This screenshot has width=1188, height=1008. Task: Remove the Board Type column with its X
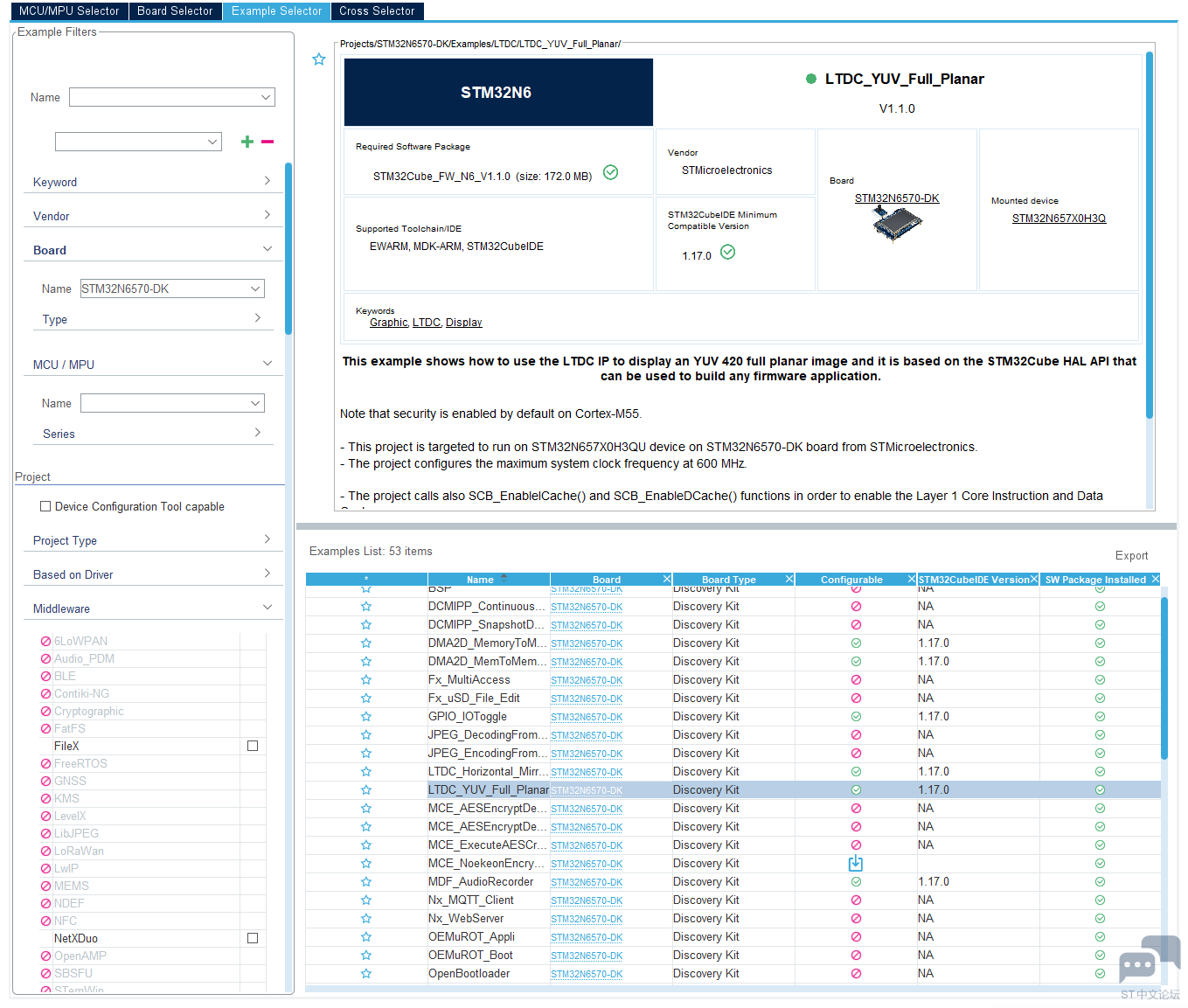[x=789, y=580]
